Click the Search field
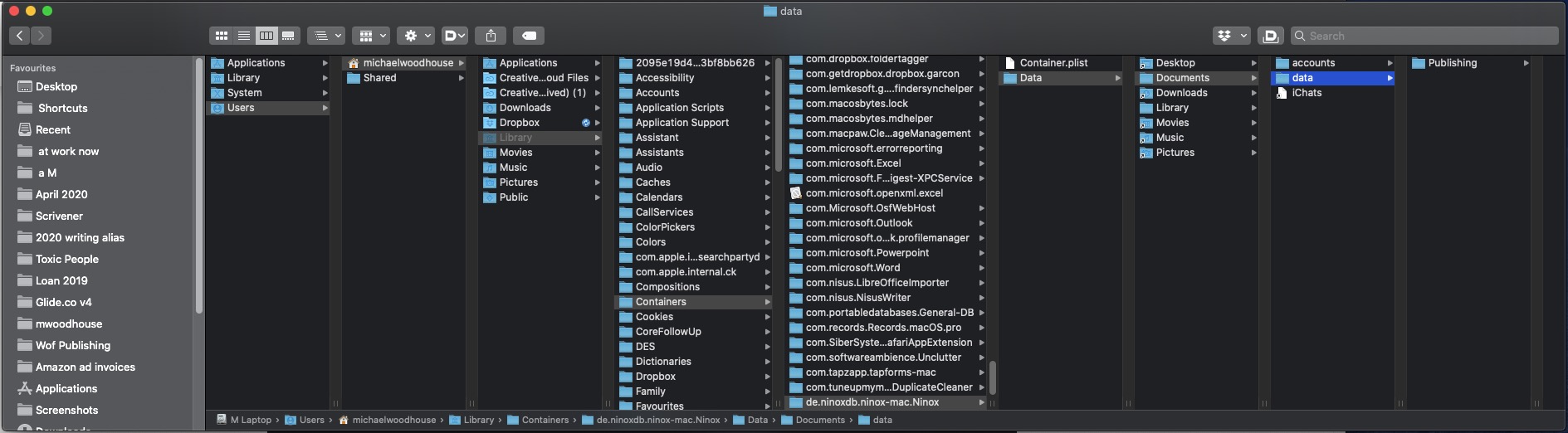This screenshot has width=1568, height=433. (x=1424, y=36)
